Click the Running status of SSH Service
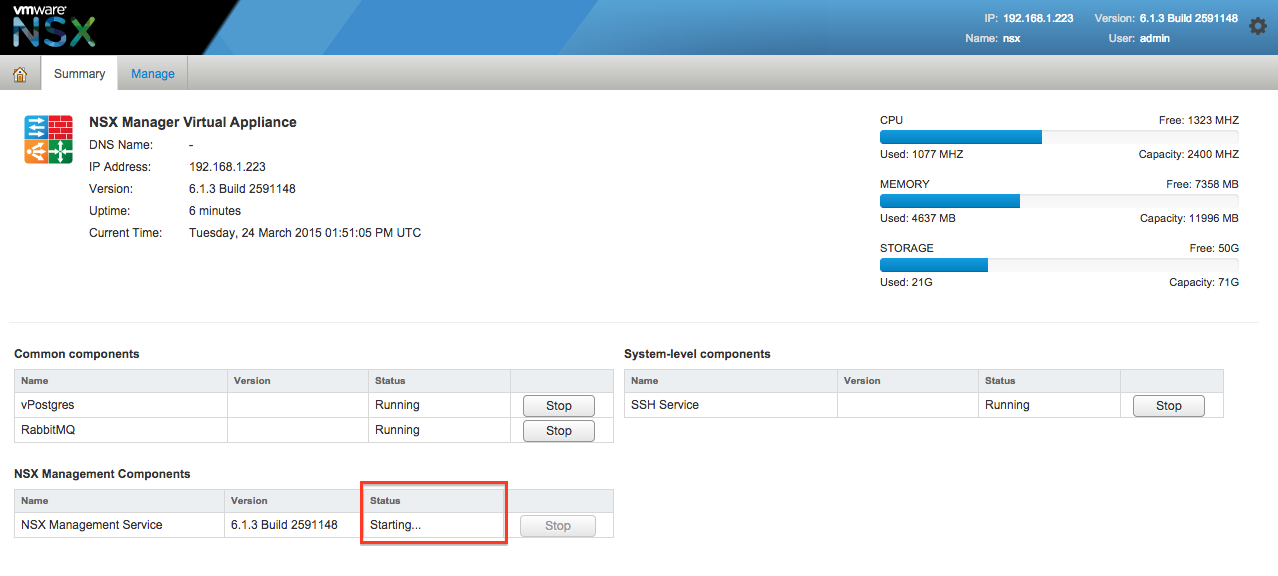Viewport: 1278px width, 576px height. (x=1007, y=405)
